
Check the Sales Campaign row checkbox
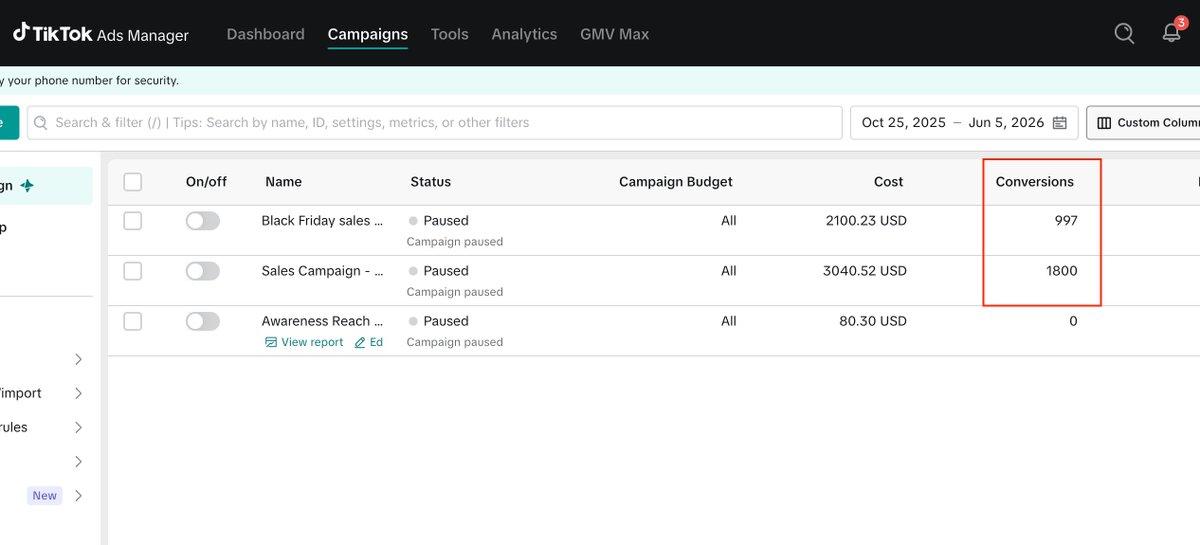point(133,271)
